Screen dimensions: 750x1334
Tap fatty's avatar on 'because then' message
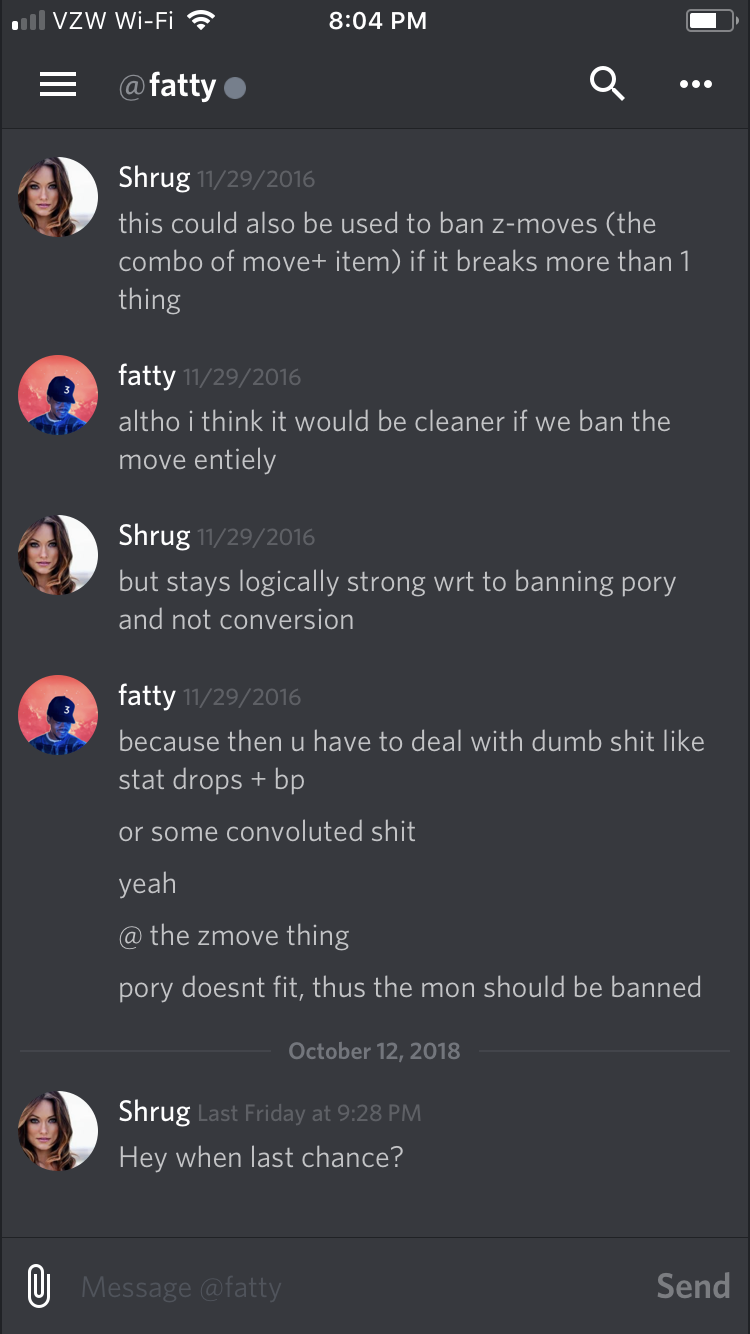coord(58,715)
